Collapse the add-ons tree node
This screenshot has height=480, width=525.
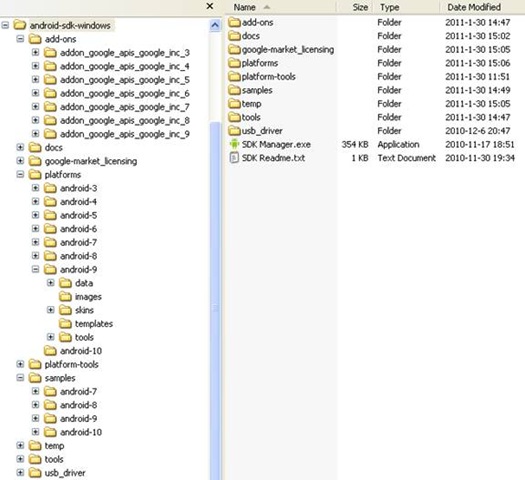pyautogui.click(x=20, y=39)
